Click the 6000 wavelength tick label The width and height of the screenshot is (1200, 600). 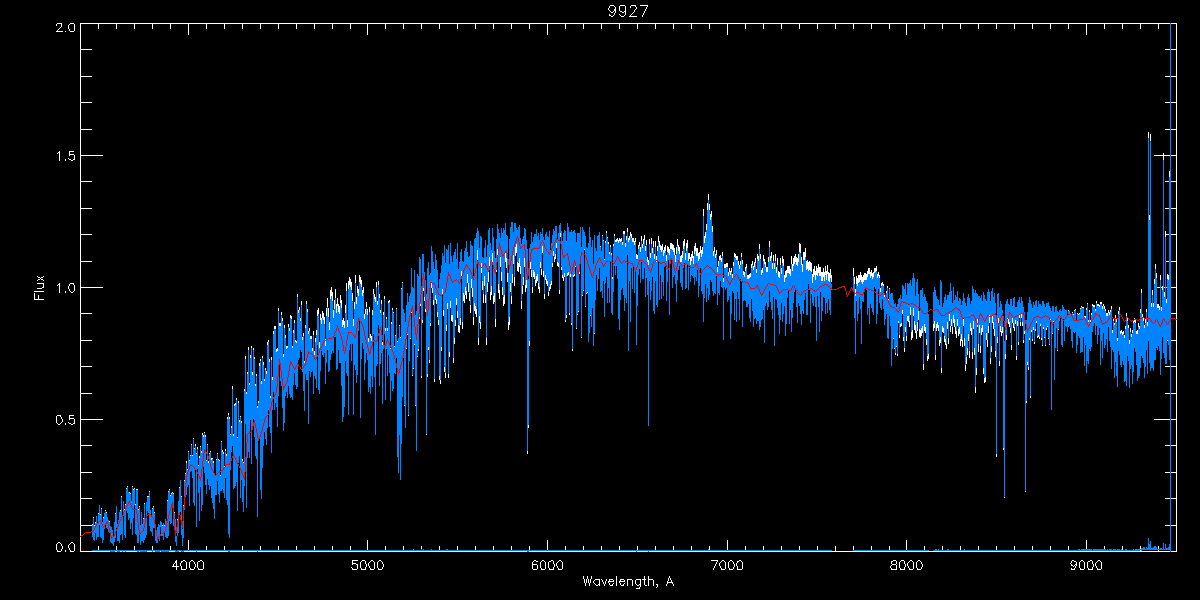pos(547,563)
